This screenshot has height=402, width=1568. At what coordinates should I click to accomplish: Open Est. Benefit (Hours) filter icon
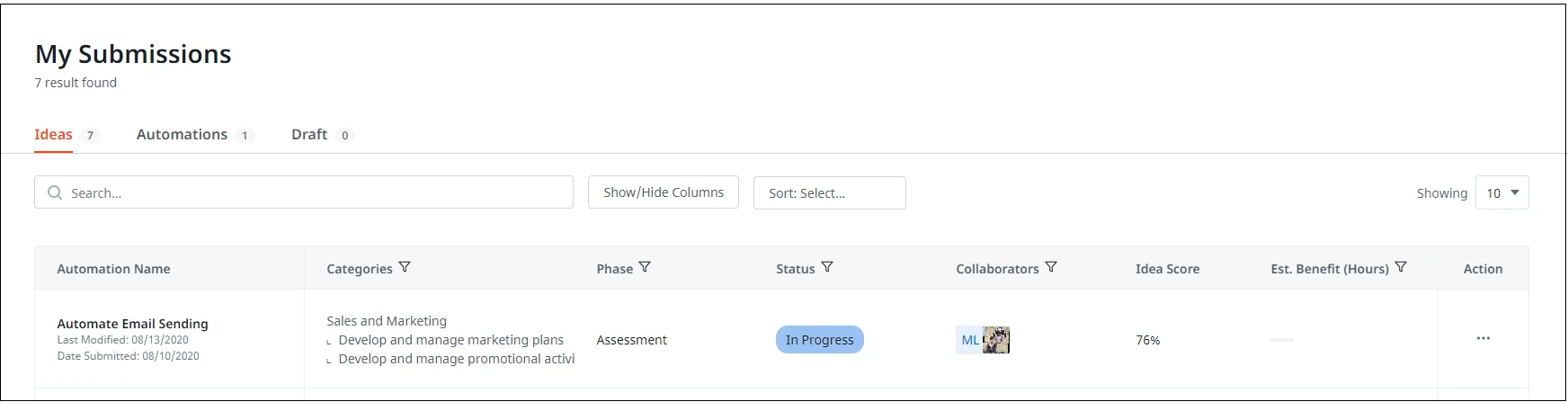coord(1401,267)
